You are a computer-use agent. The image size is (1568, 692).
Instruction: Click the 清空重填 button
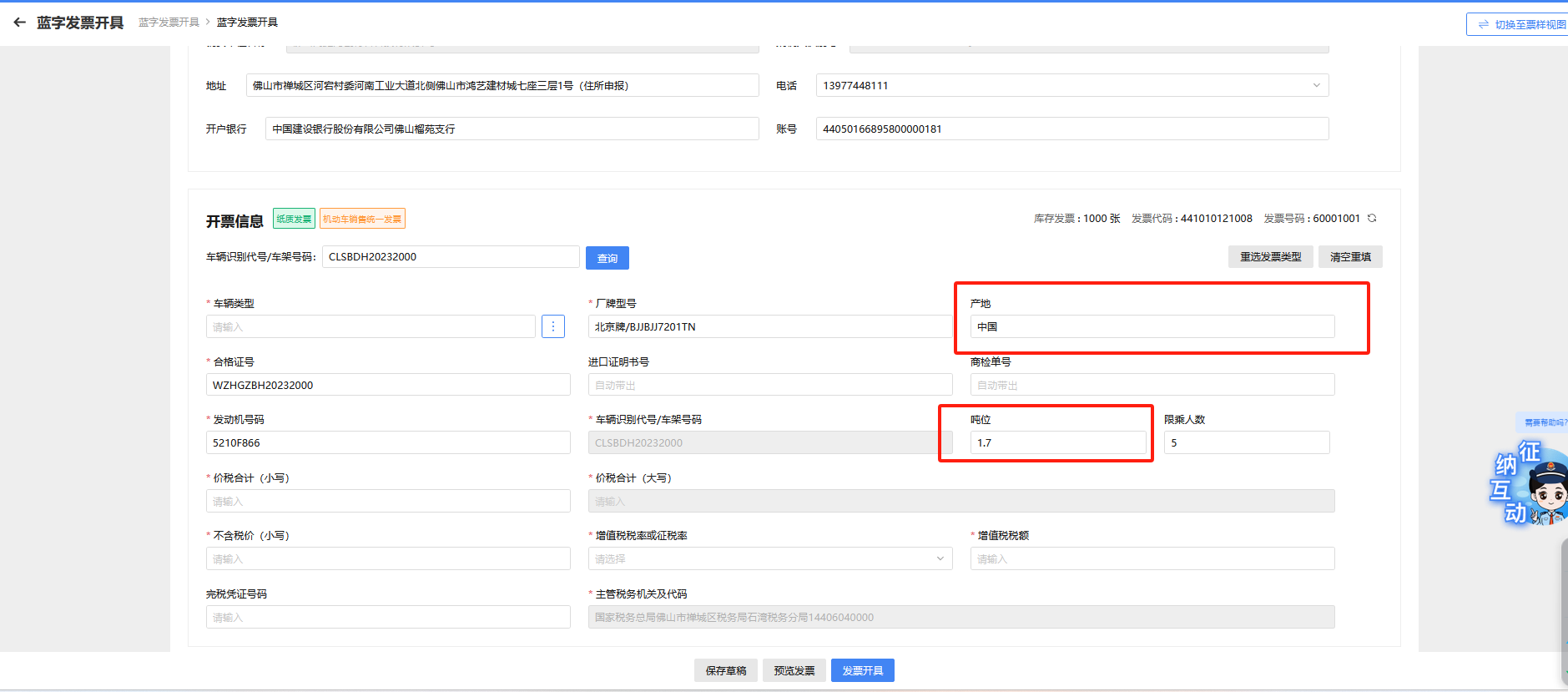[1350, 257]
